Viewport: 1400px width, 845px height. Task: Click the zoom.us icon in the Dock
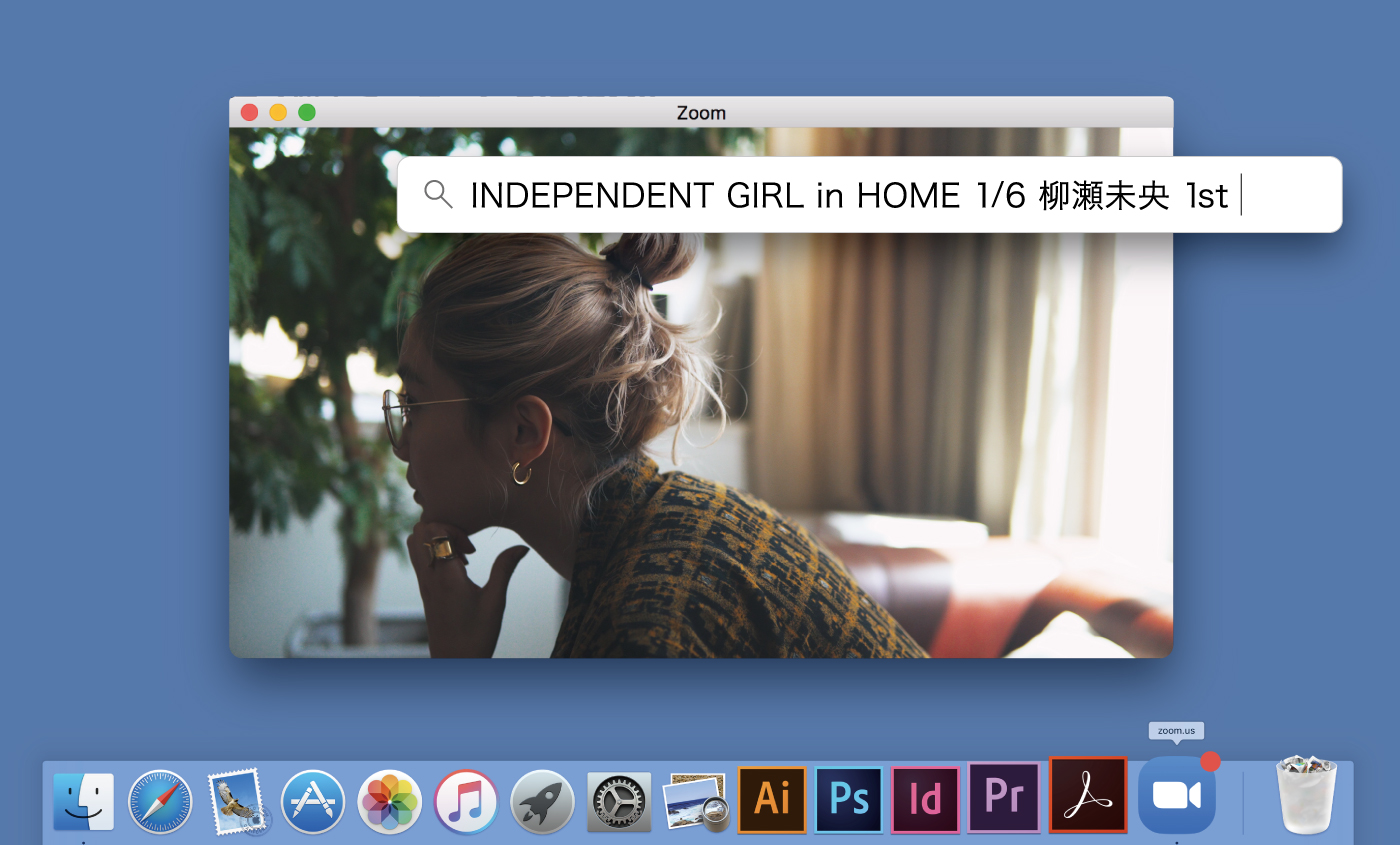pyautogui.click(x=1177, y=795)
